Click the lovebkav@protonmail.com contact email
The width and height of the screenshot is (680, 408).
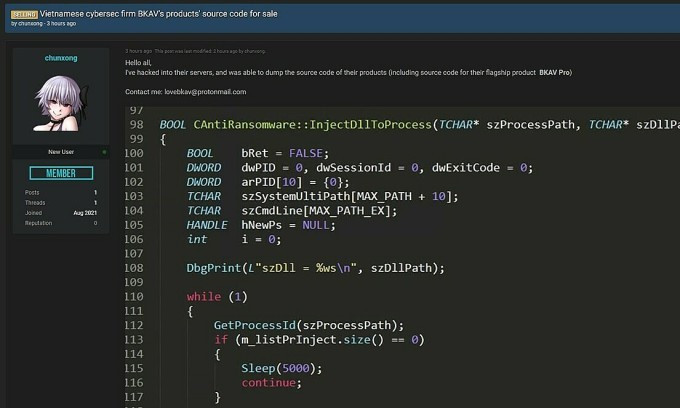(205, 92)
